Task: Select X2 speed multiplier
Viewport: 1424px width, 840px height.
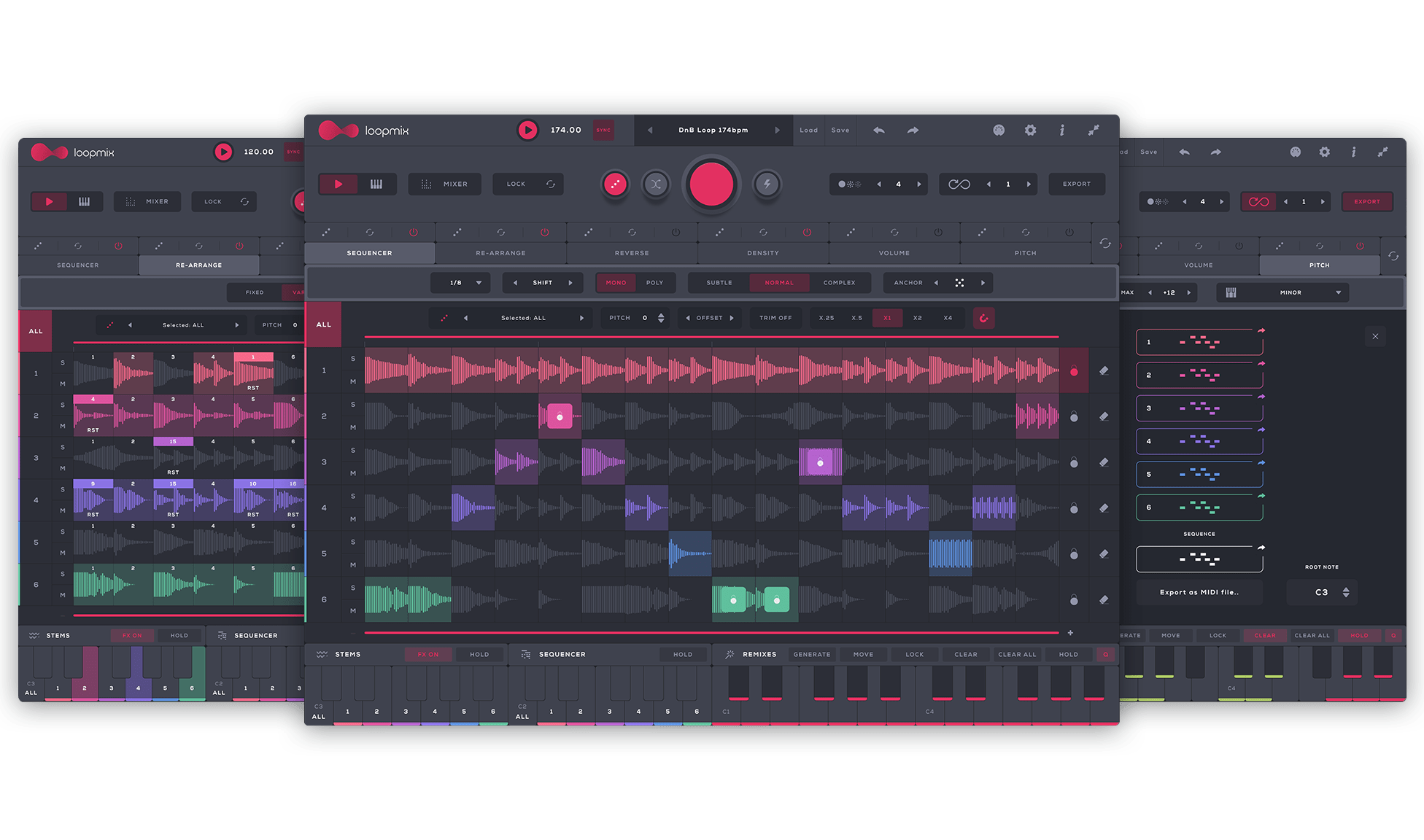Action: pyautogui.click(x=918, y=318)
